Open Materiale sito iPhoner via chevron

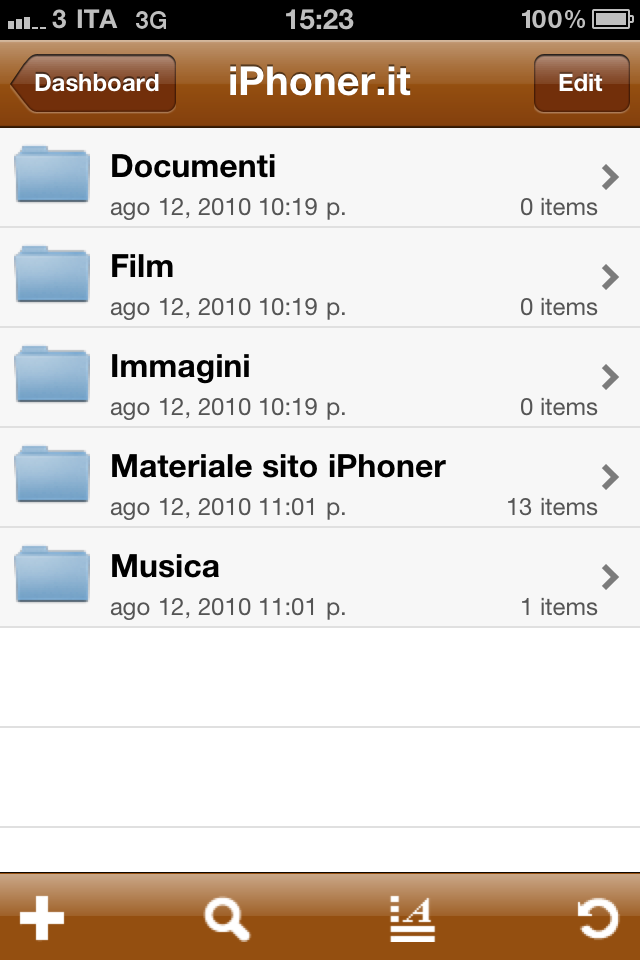tap(610, 477)
